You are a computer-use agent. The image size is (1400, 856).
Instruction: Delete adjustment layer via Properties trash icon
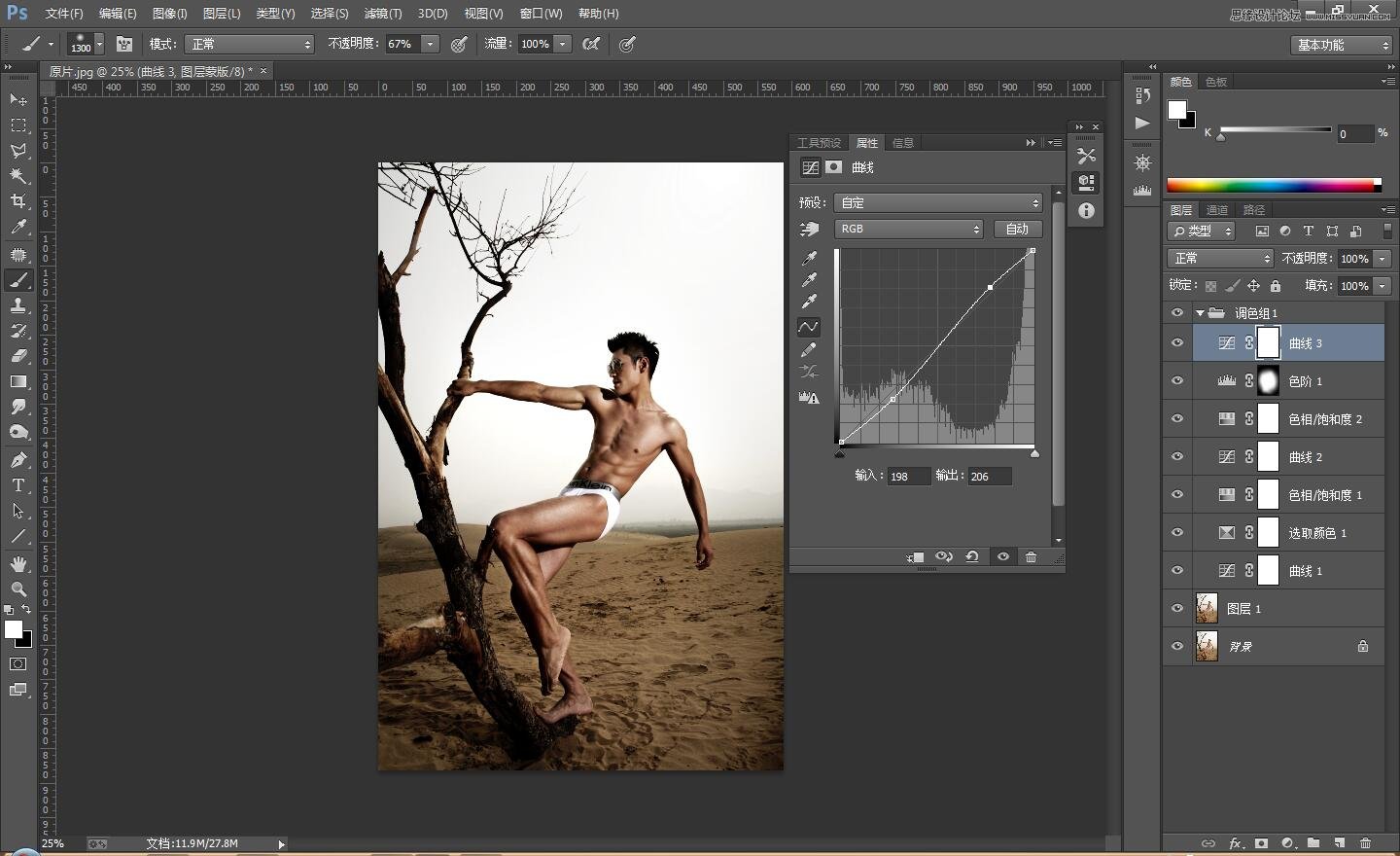[1032, 557]
